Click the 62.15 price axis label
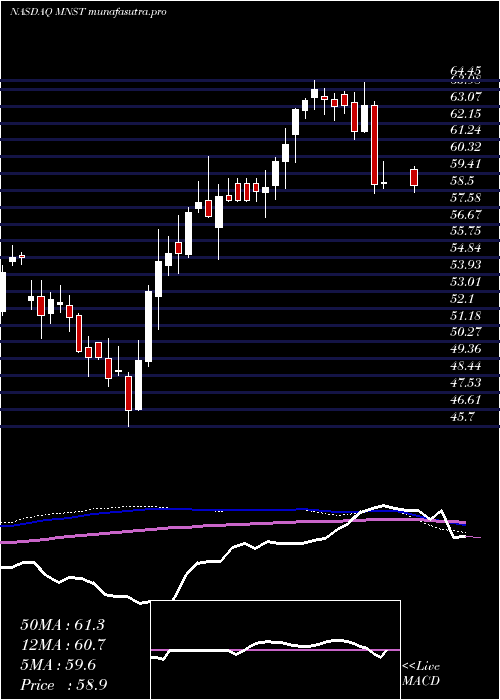This screenshot has width=500, height=700. click(x=466, y=113)
